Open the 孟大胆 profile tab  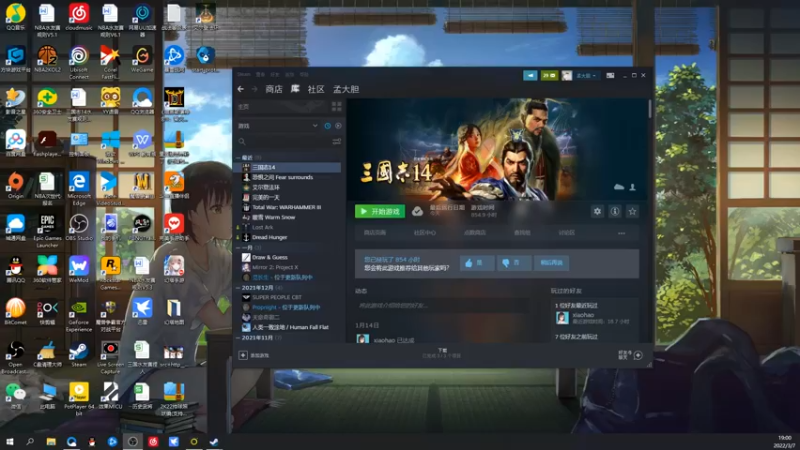346,89
